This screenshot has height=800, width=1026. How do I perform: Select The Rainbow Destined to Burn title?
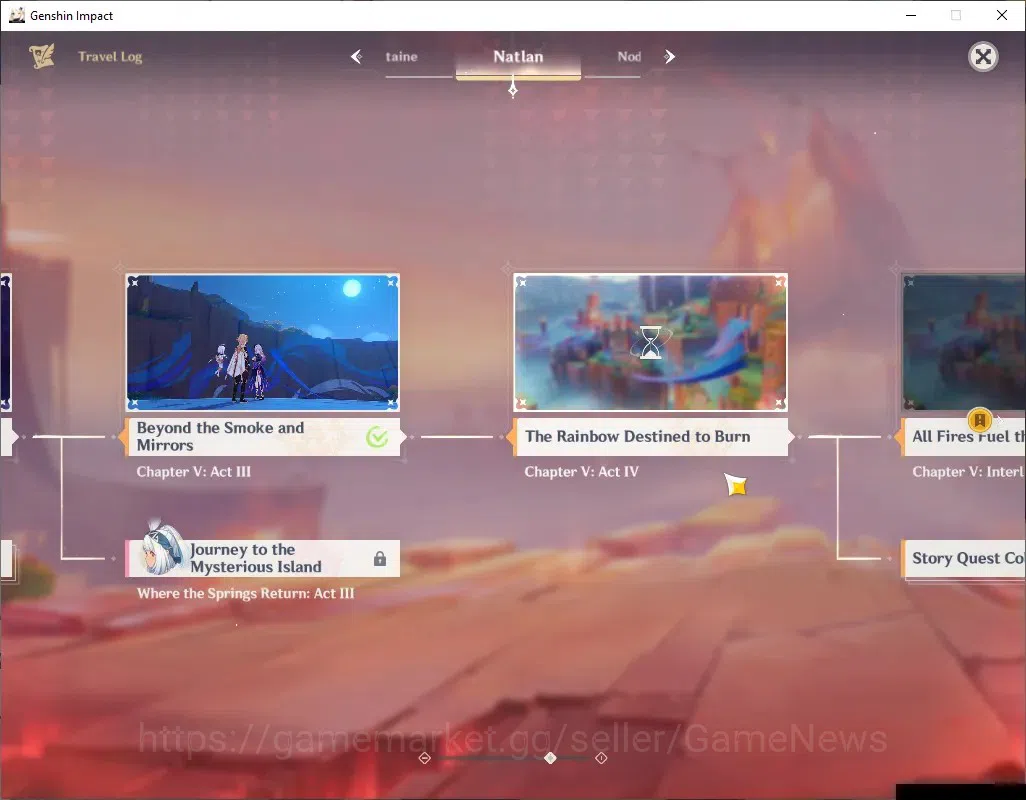tap(637, 436)
